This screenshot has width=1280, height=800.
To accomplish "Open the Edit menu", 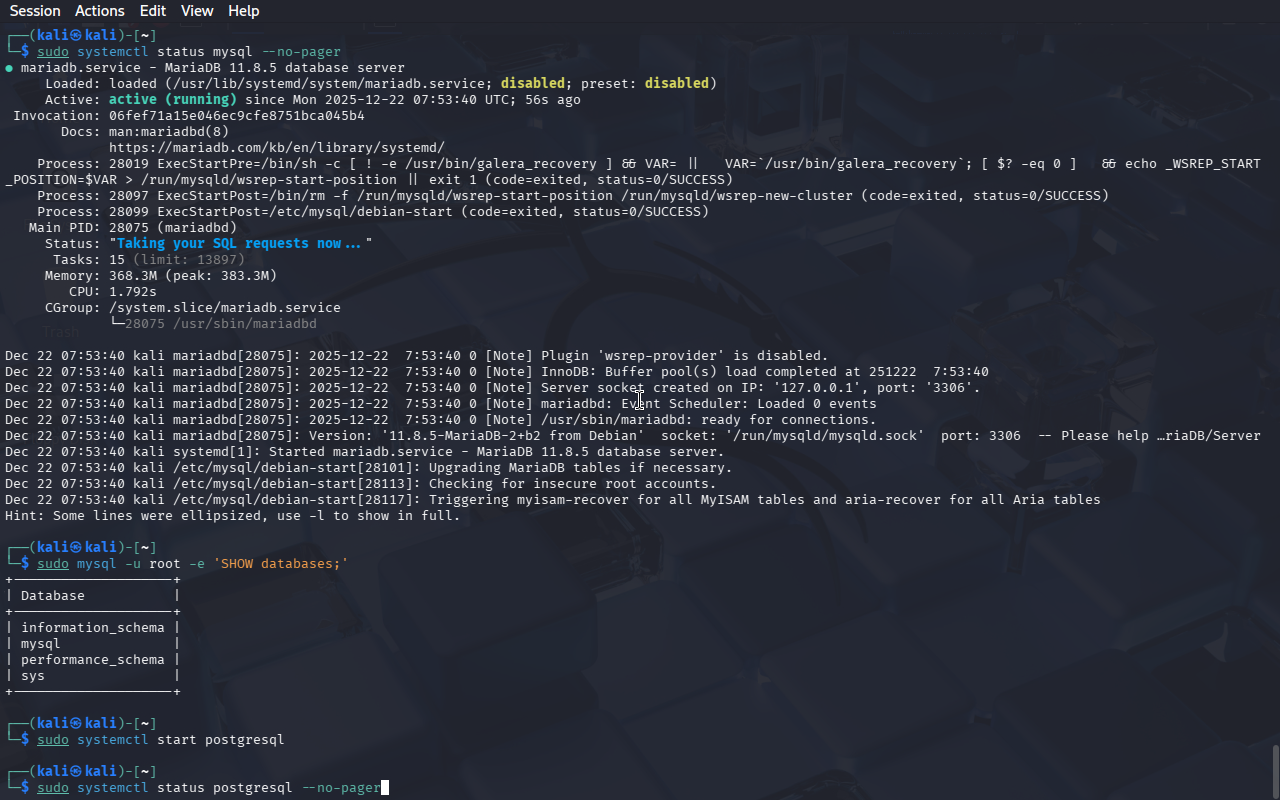I will (153, 11).
